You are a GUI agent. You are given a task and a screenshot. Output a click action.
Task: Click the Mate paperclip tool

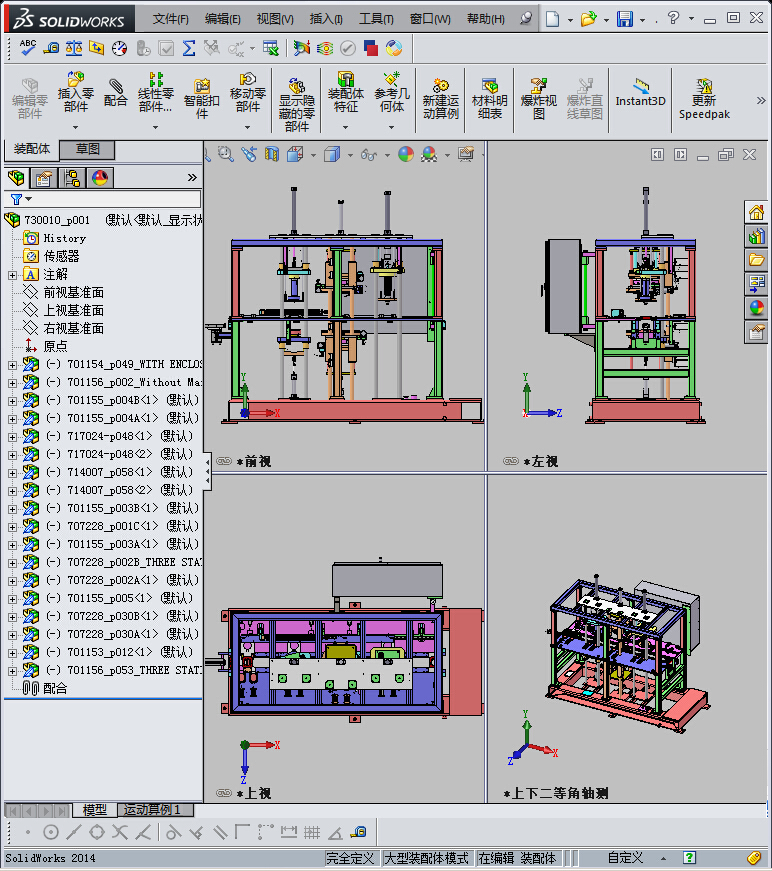point(116,92)
